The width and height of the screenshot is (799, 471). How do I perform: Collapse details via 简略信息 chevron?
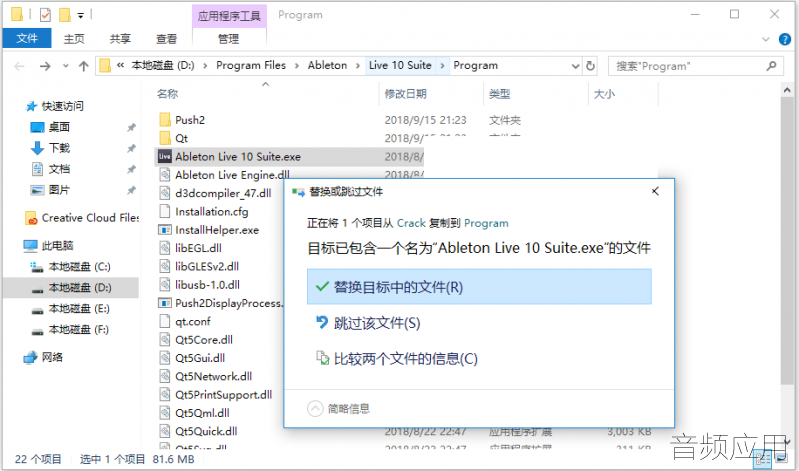[x=315, y=408]
